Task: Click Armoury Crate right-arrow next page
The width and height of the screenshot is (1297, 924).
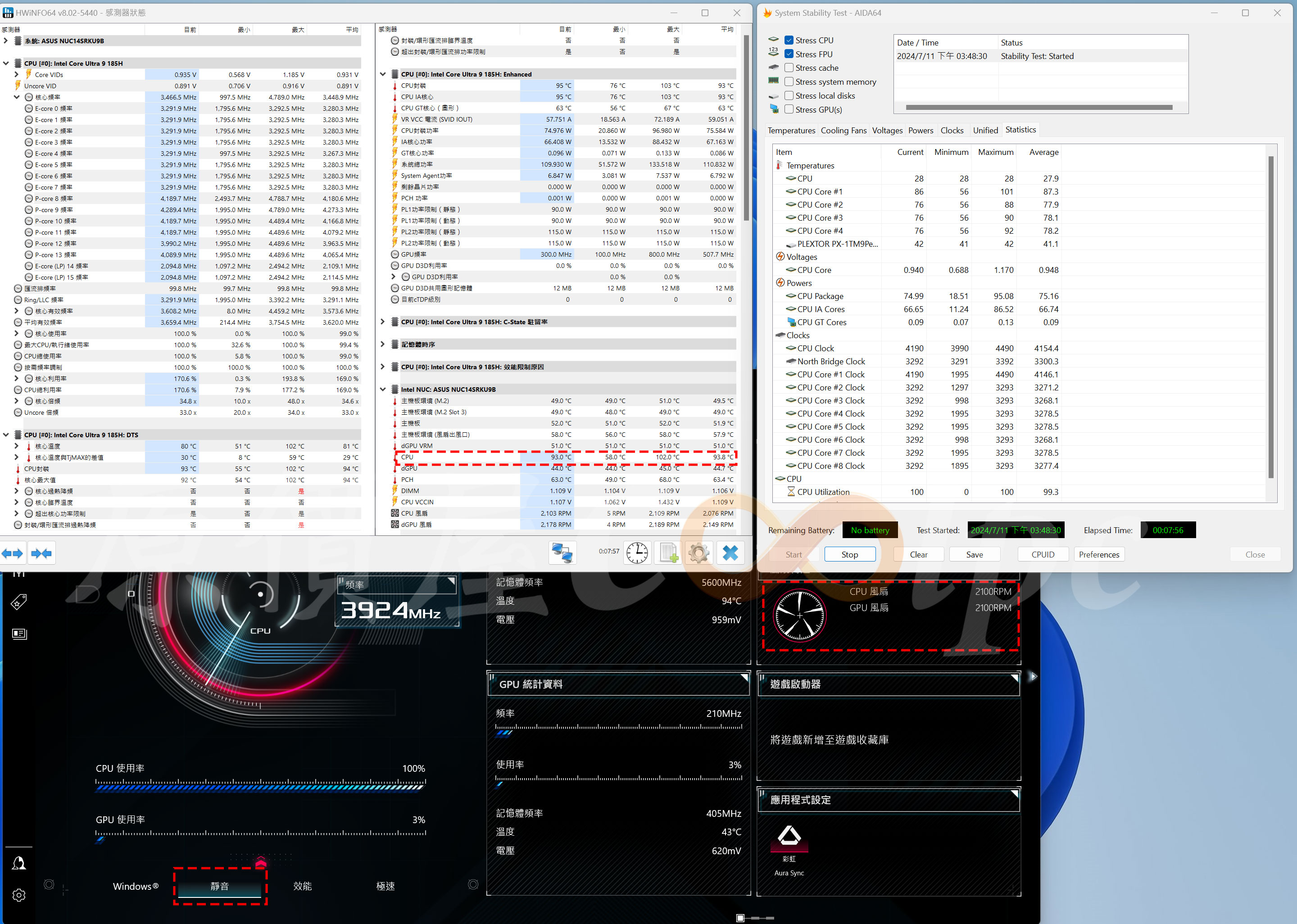Action: [1034, 676]
